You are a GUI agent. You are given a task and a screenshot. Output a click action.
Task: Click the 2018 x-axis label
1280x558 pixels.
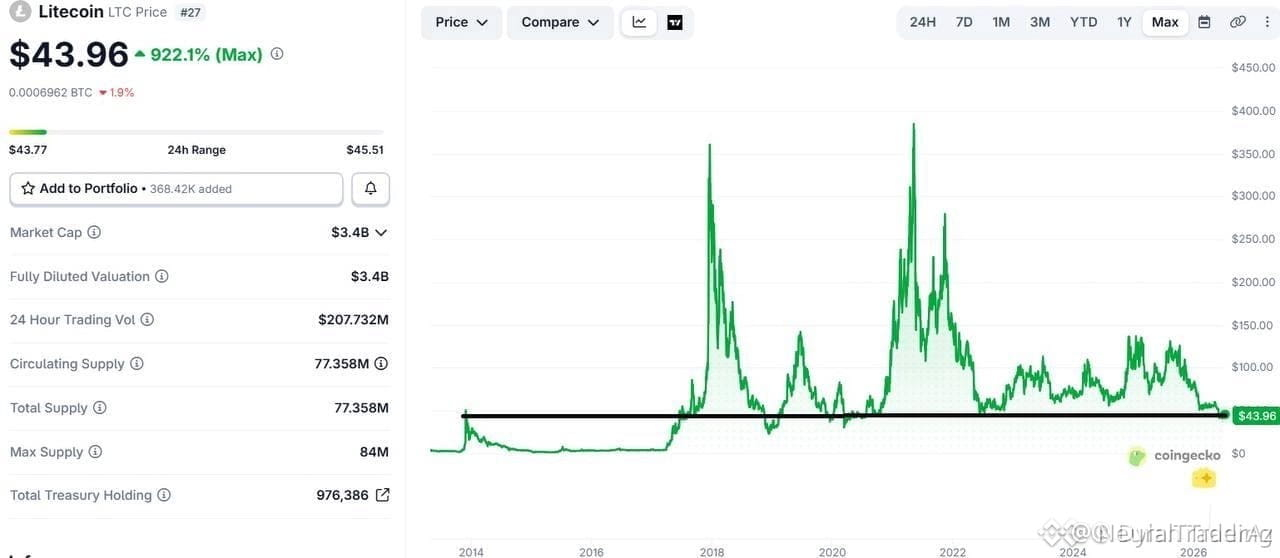(x=712, y=552)
